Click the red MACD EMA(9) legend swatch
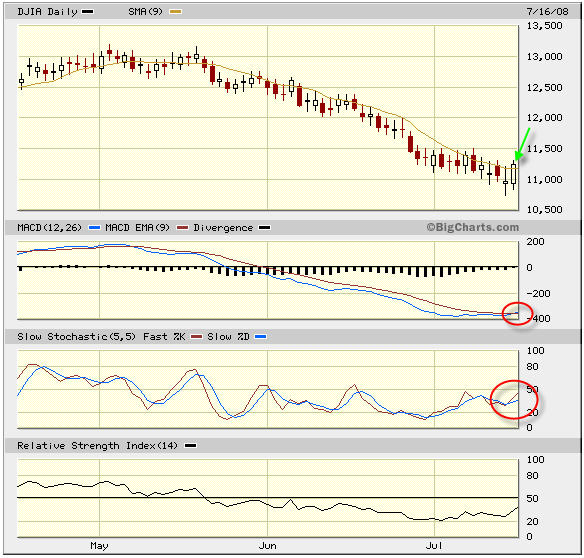This screenshot has width=584, height=558. pyautogui.click(x=182, y=228)
